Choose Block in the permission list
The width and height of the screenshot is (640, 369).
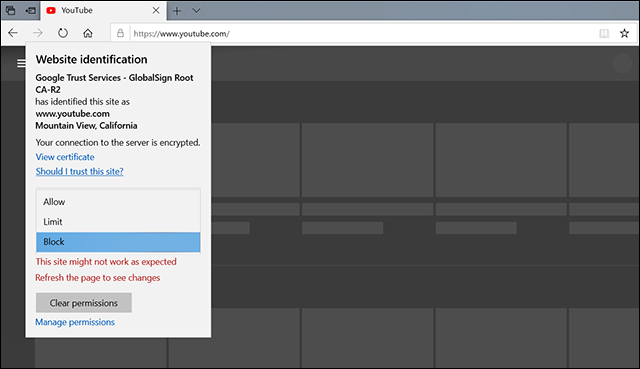click(118, 242)
